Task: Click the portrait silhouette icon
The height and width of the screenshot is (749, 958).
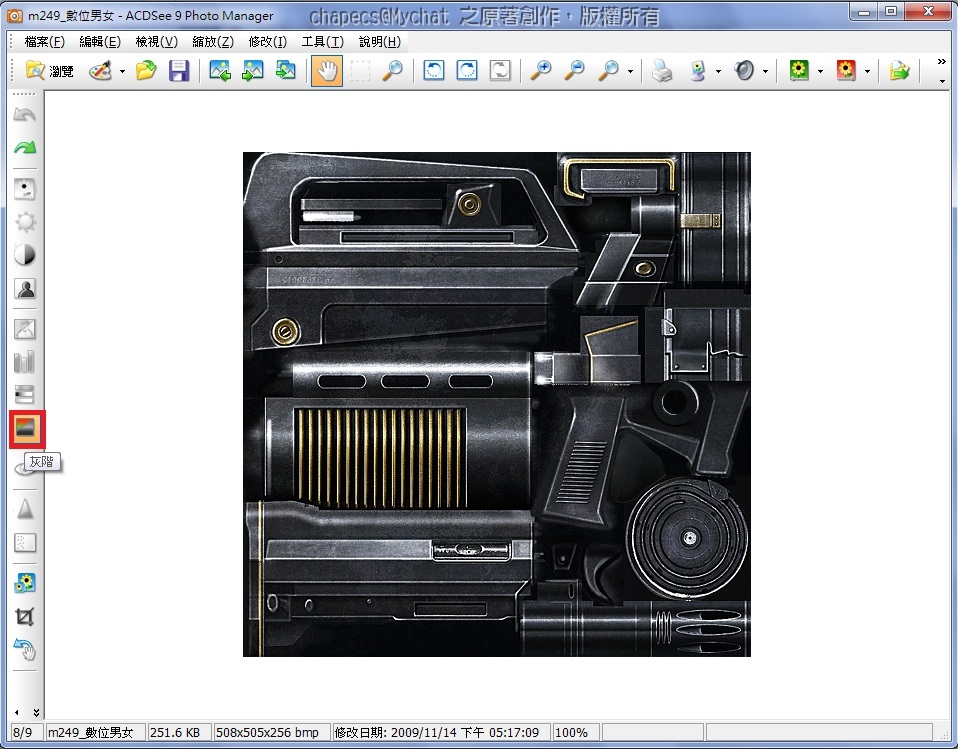Action: (x=25, y=288)
